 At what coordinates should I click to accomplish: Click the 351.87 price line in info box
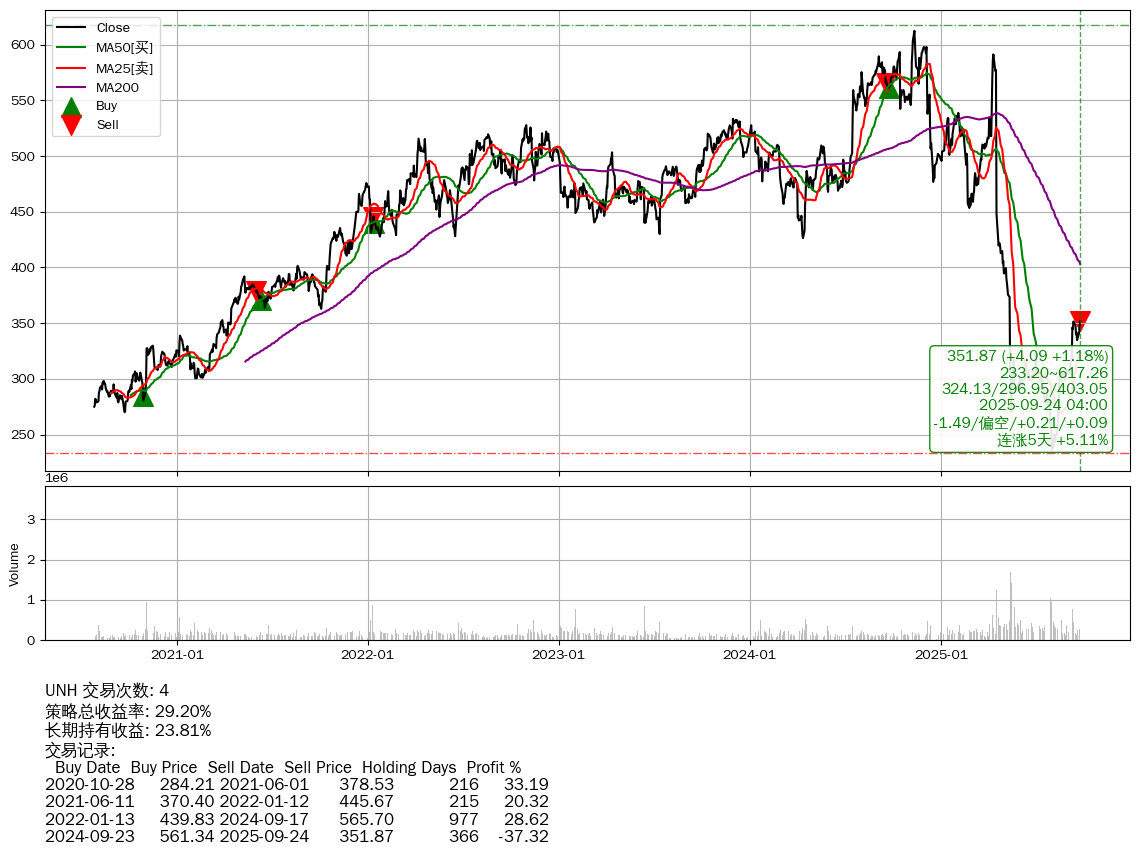point(1027,356)
